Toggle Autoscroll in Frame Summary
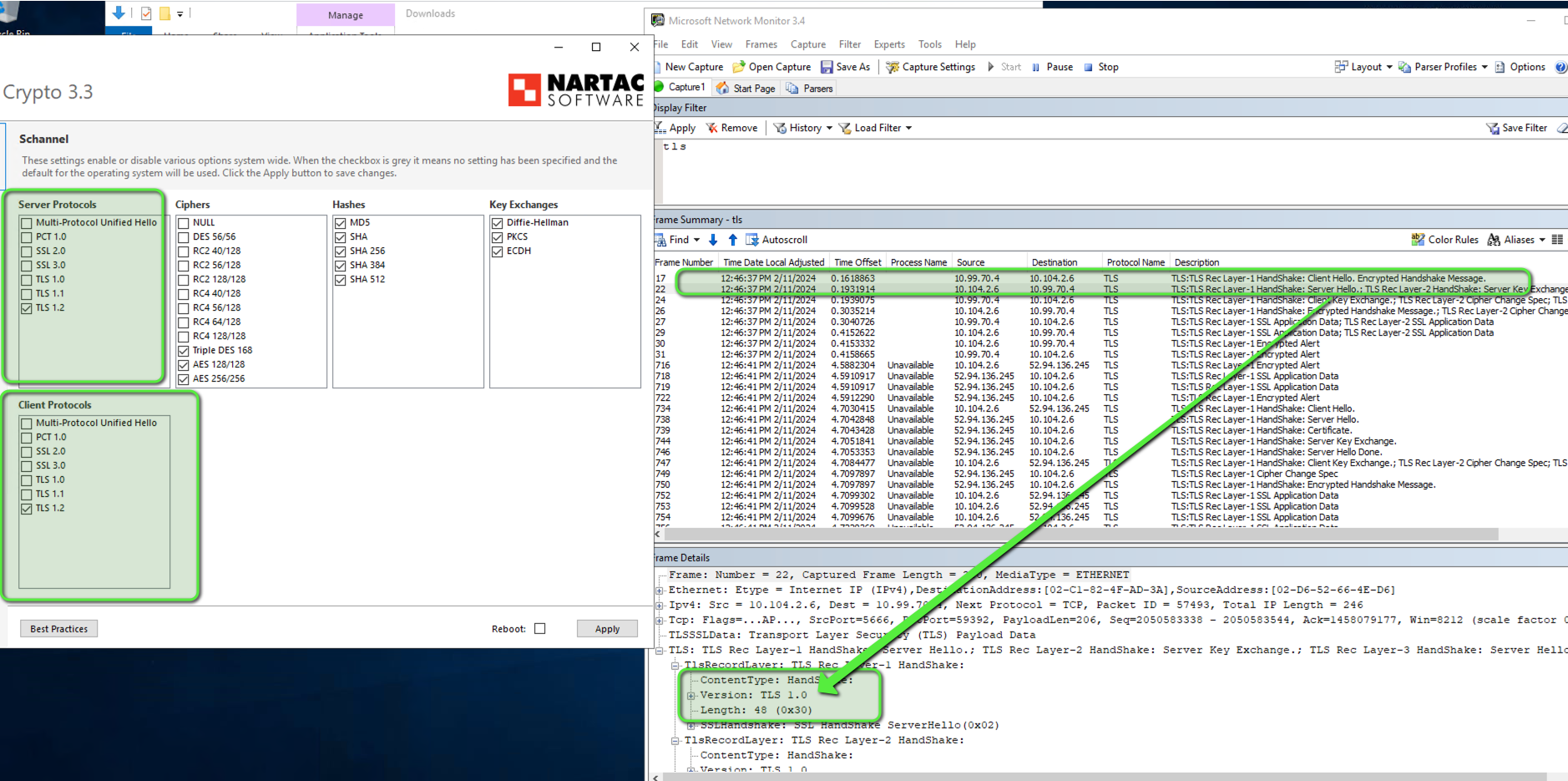This screenshot has width=1568, height=781. pos(776,240)
